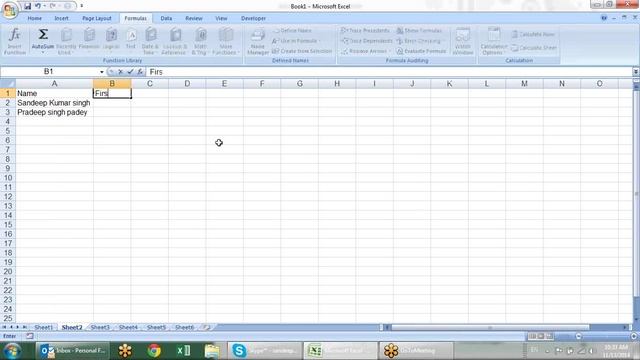Click Calculate Now
The width and height of the screenshot is (640, 360).
pyautogui.click(x=533, y=34)
